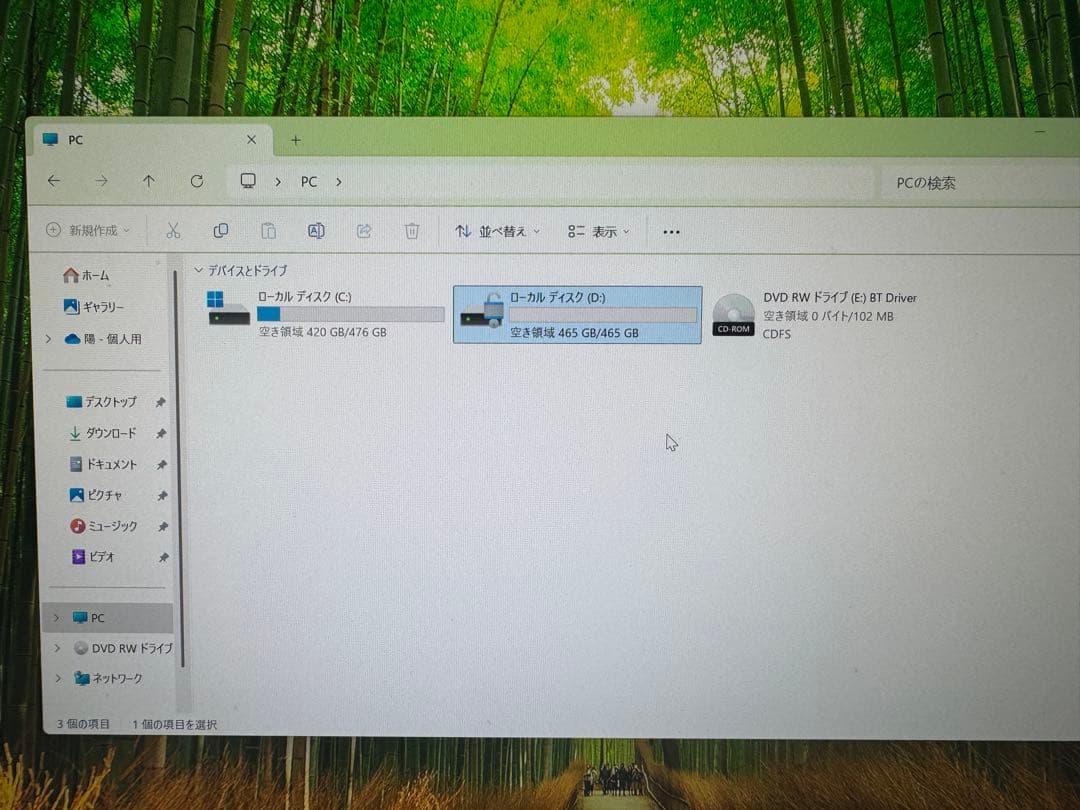Navigate up using the up arrow
This screenshot has height=810, width=1080.
(149, 181)
